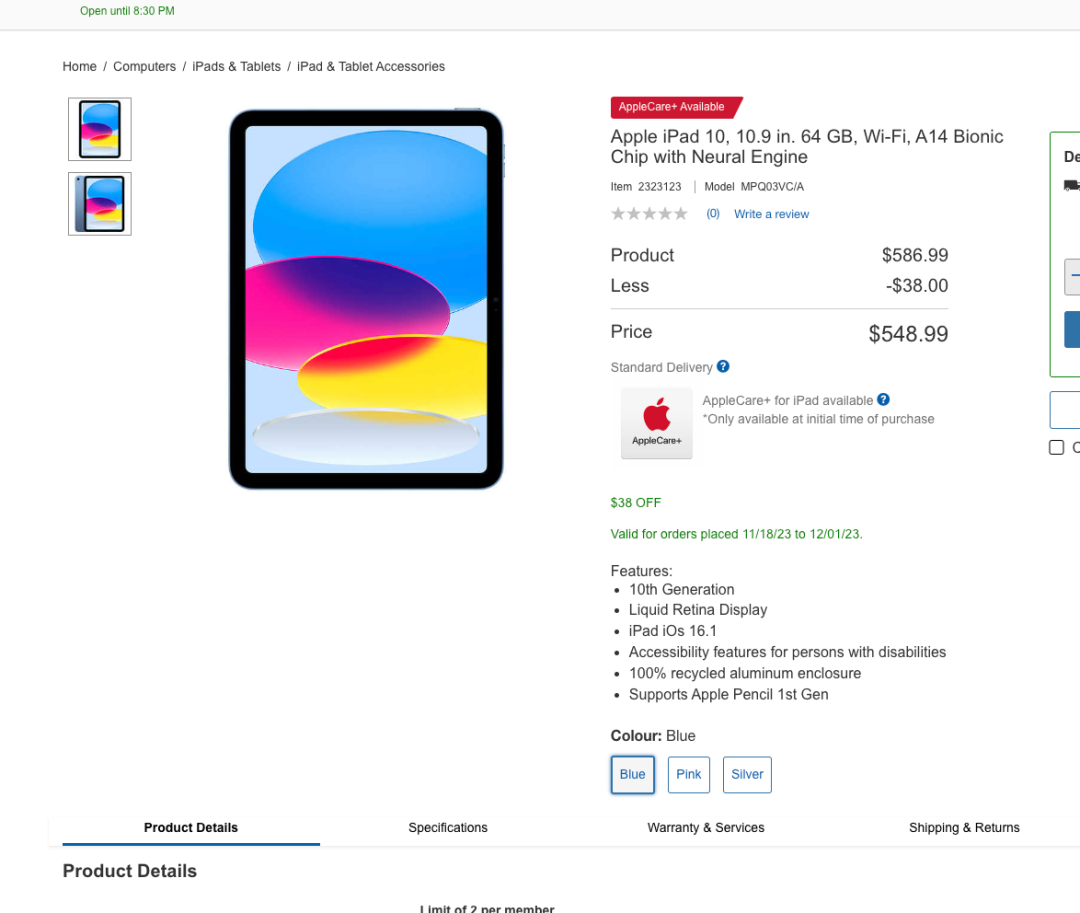The width and height of the screenshot is (1080, 913).
Task: Select the Pink colour option
Action: click(x=689, y=775)
